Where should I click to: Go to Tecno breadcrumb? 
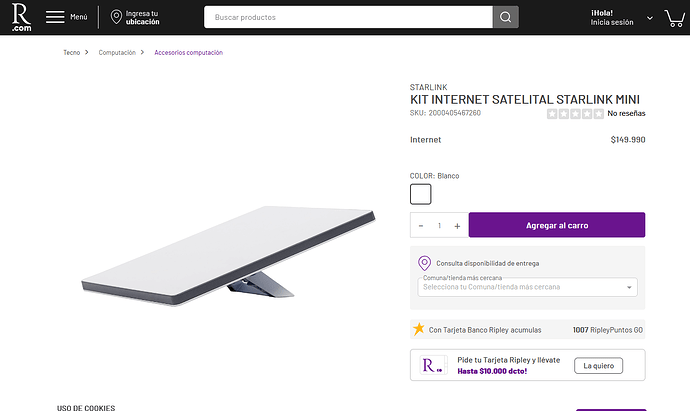point(72,52)
